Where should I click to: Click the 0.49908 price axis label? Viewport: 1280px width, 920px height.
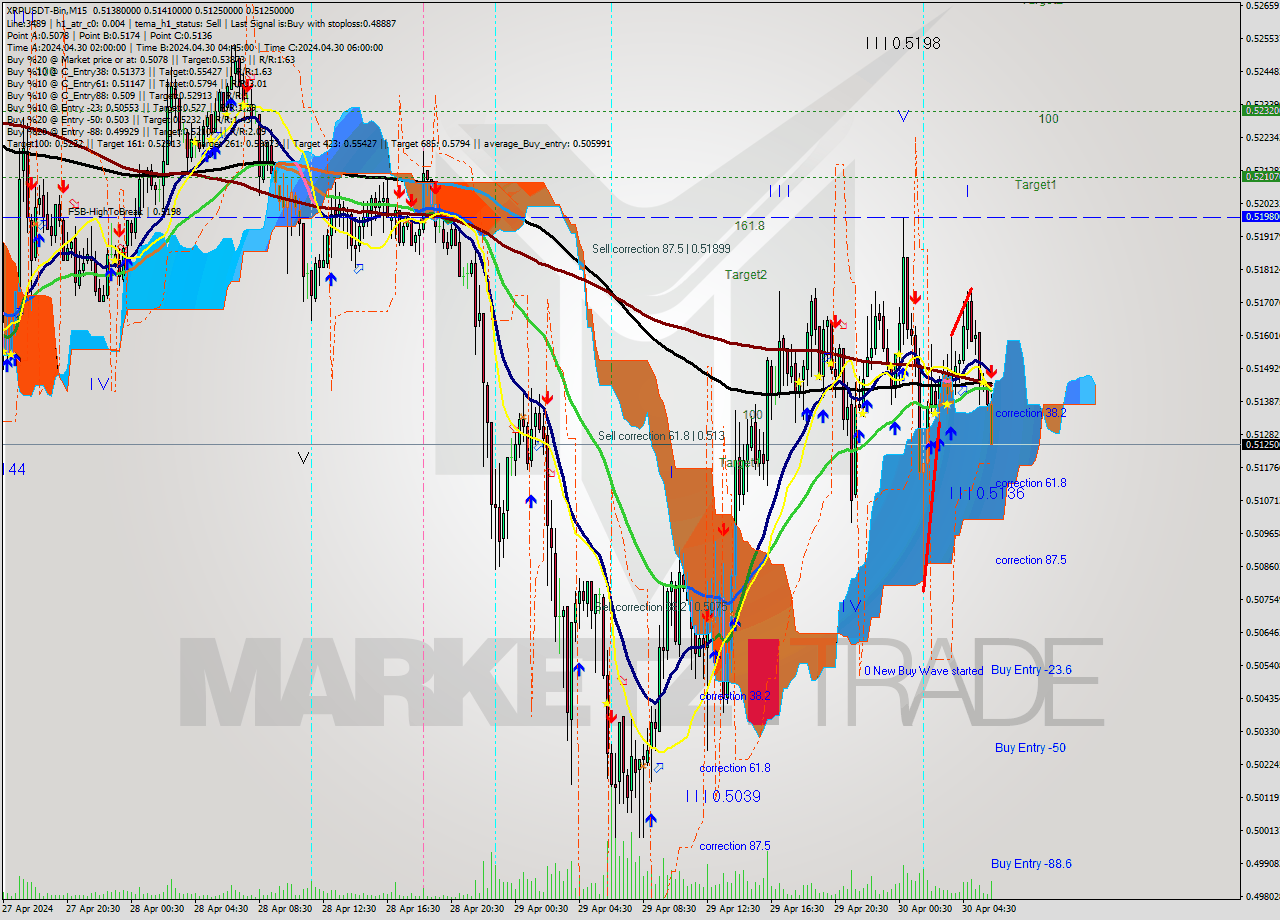[1262, 863]
